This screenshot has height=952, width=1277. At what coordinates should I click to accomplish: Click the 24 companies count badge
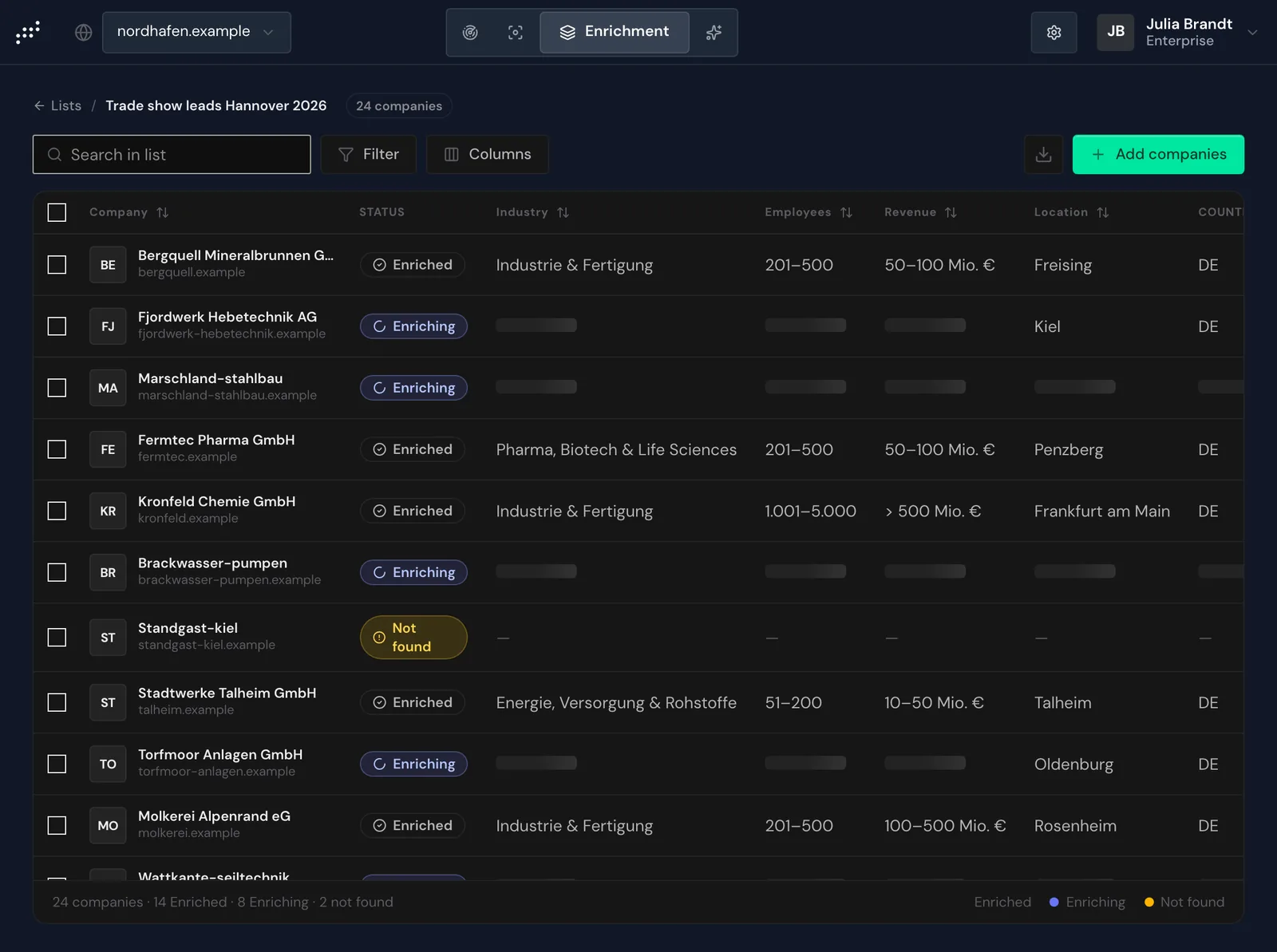(x=399, y=105)
